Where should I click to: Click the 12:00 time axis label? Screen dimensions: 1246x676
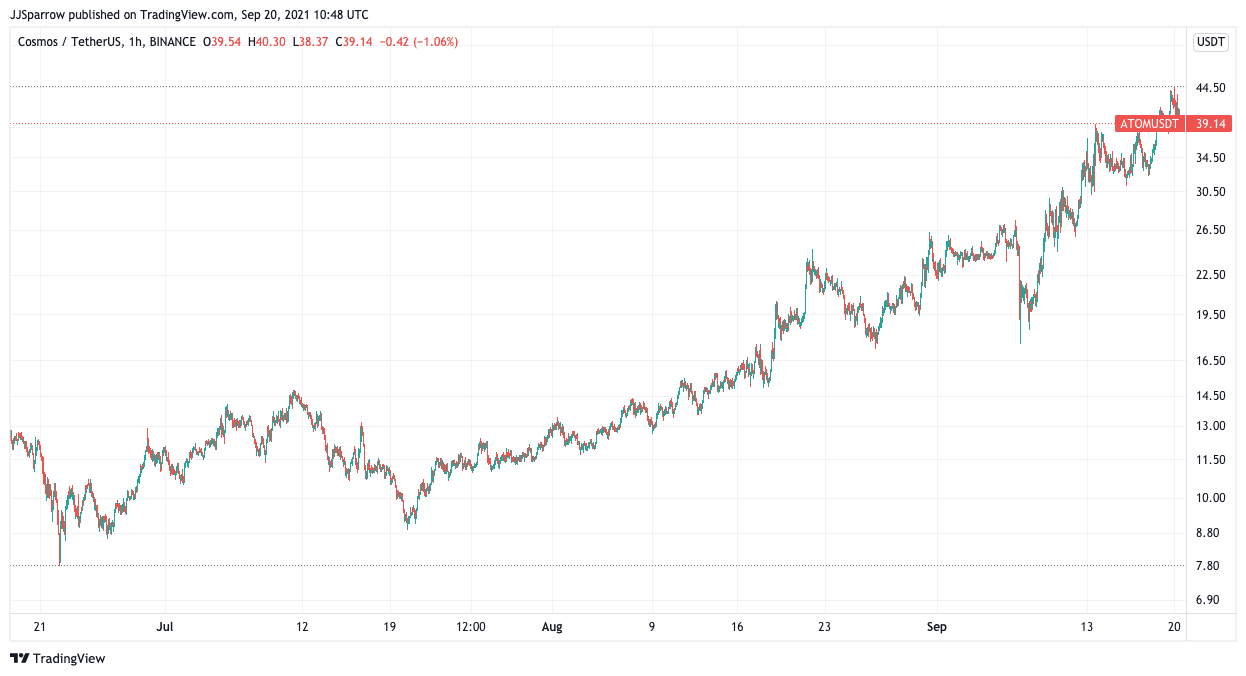point(470,627)
